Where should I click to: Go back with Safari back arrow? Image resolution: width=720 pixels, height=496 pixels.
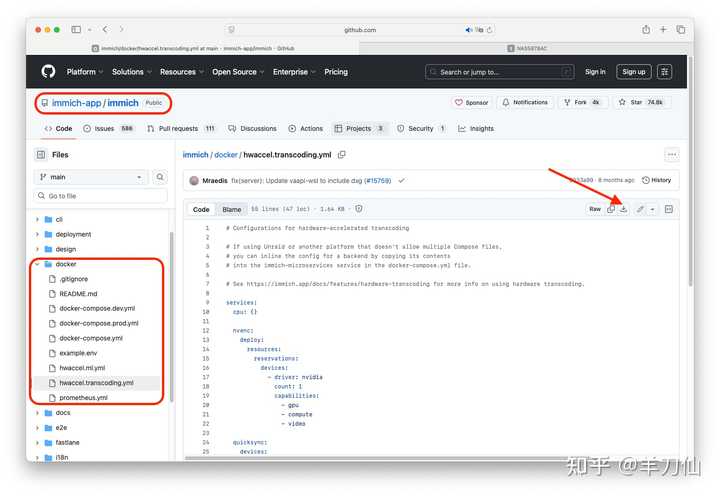point(105,29)
